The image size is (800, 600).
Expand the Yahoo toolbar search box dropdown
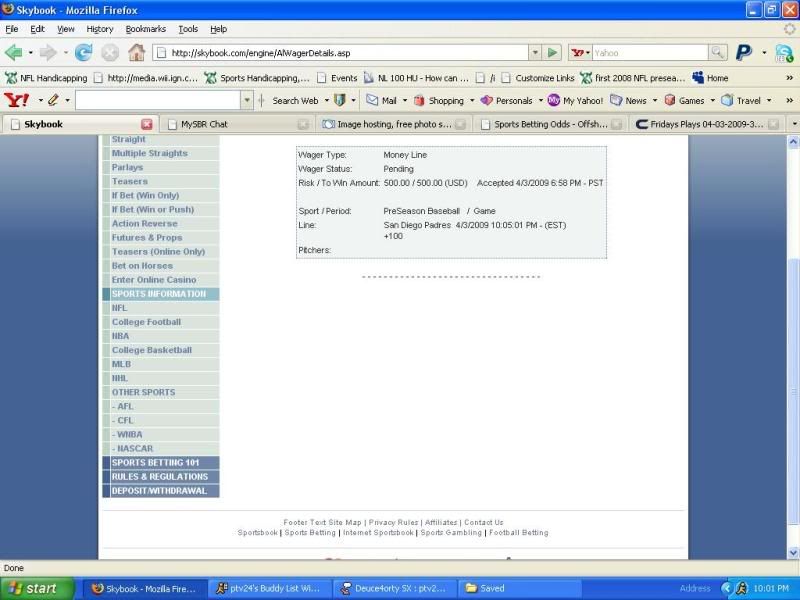pyautogui.click(x=247, y=100)
